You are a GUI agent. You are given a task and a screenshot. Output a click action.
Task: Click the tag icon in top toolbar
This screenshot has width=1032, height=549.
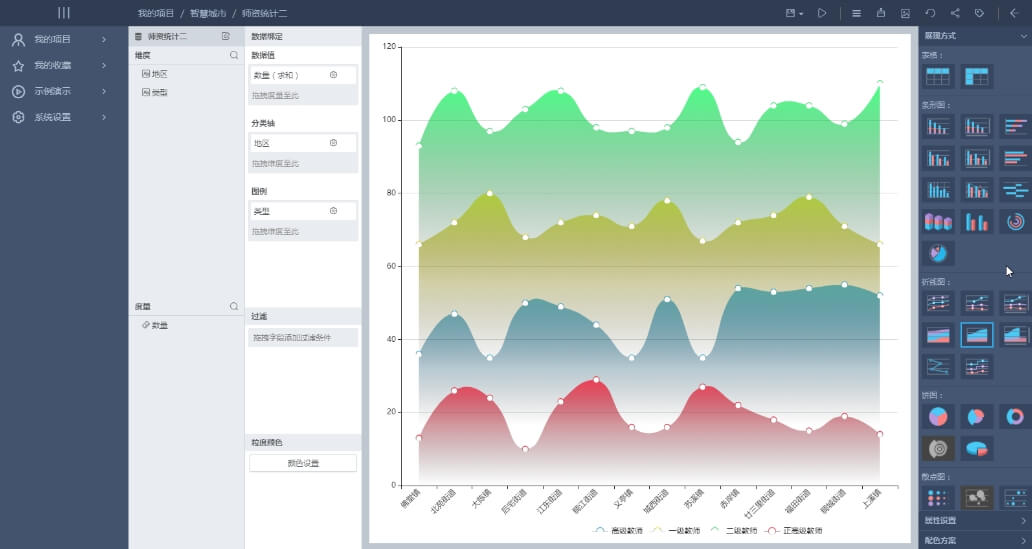click(x=979, y=13)
